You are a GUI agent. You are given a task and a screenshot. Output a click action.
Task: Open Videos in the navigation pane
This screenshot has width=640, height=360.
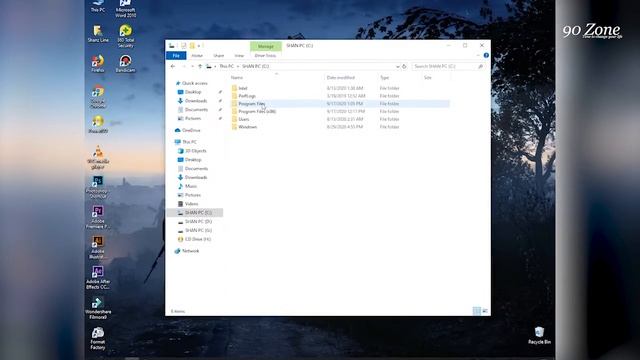[191, 204]
